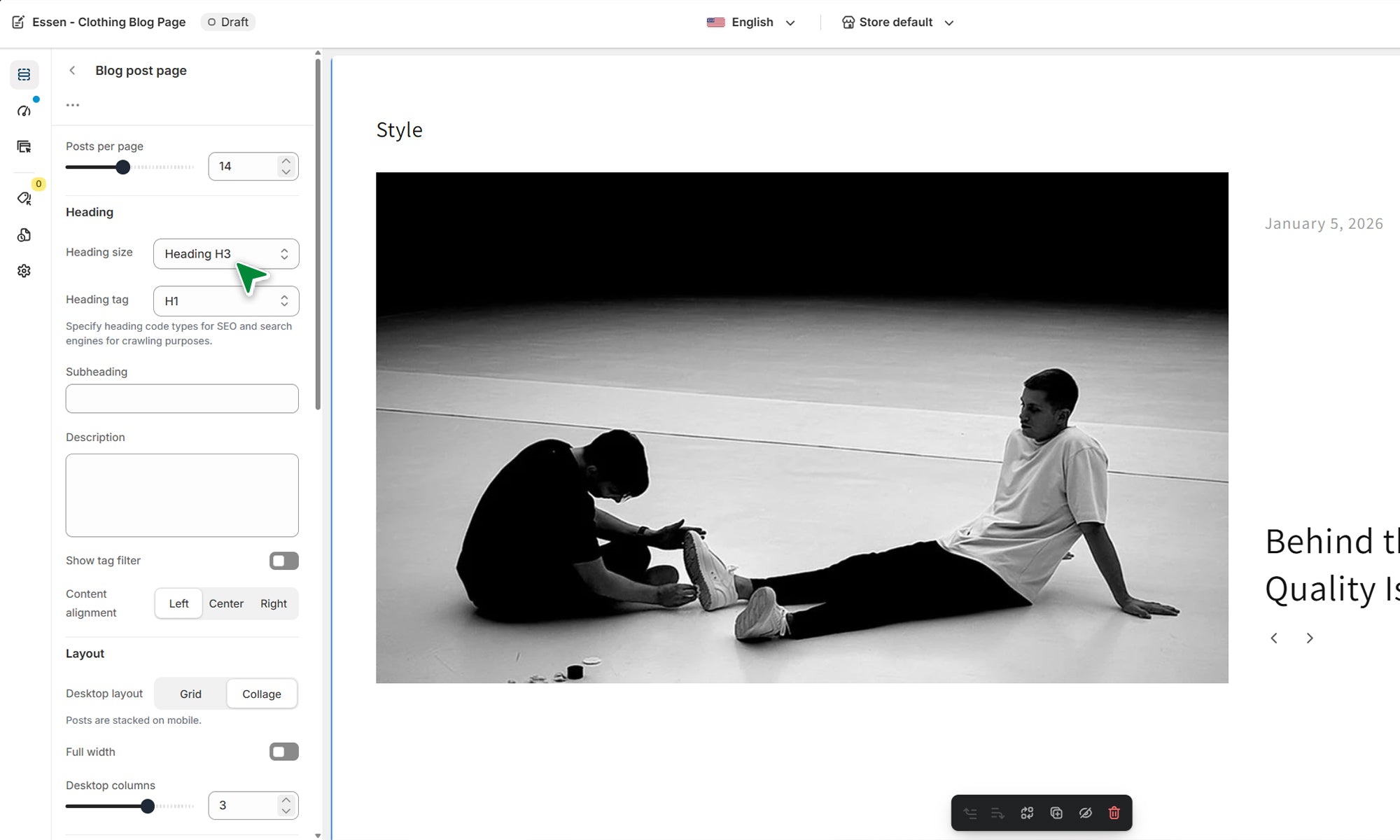The image size is (1400, 840).
Task: Switch desktop layout to Grid
Action: [190, 694]
